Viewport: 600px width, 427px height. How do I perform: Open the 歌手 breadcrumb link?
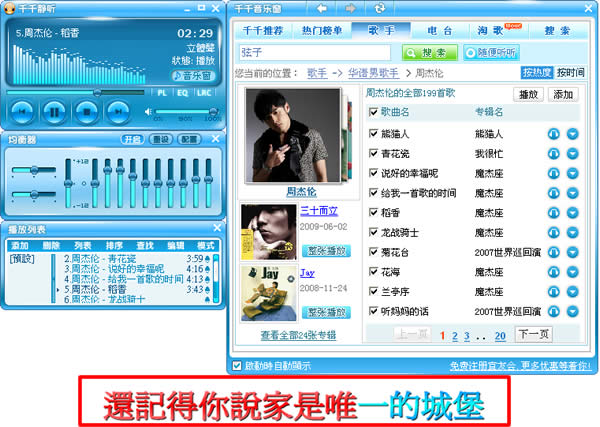(317, 73)
